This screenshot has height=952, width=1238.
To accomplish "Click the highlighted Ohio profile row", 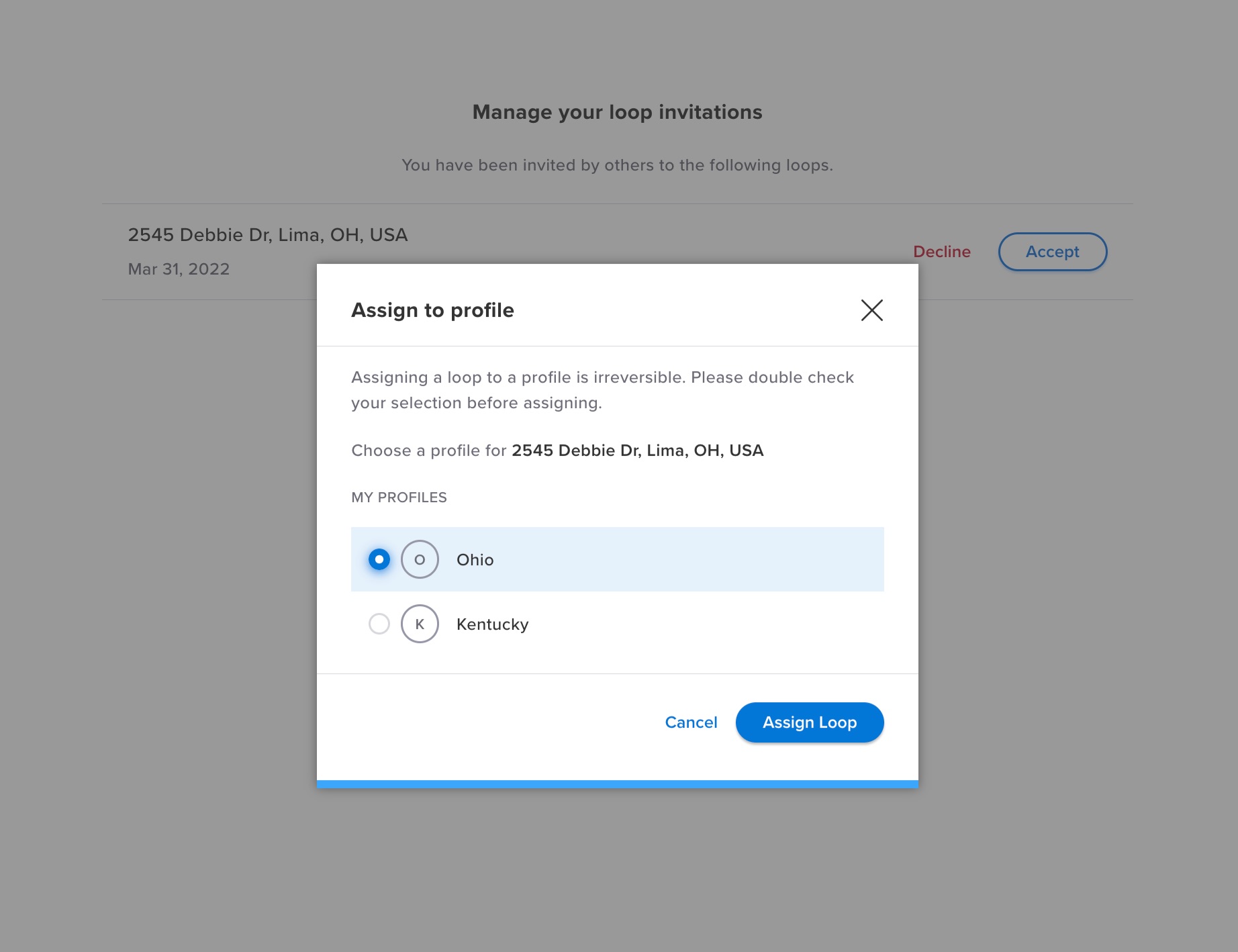I will point(616,559).
